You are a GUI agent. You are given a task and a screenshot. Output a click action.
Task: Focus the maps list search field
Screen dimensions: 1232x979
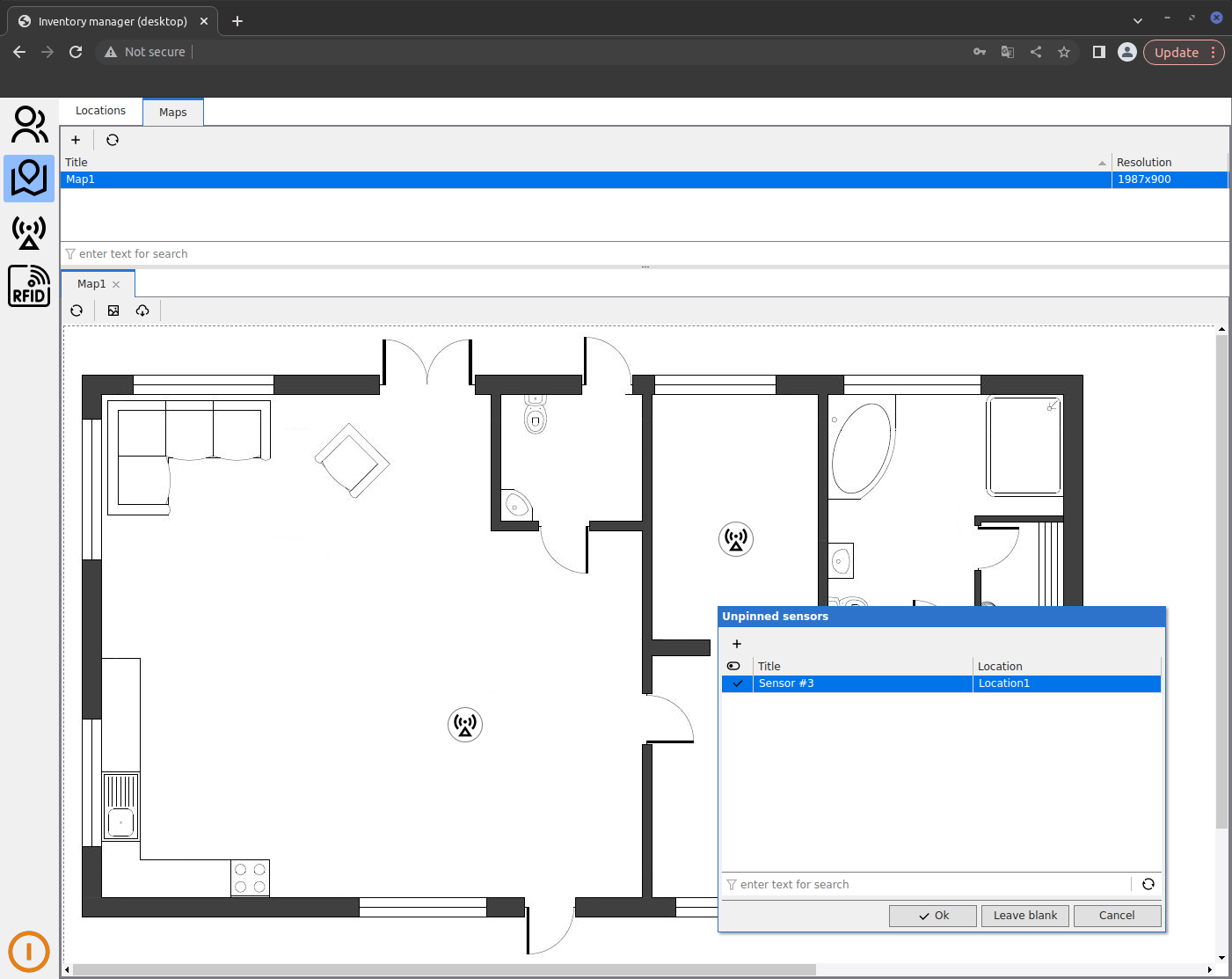coord(645,254)
